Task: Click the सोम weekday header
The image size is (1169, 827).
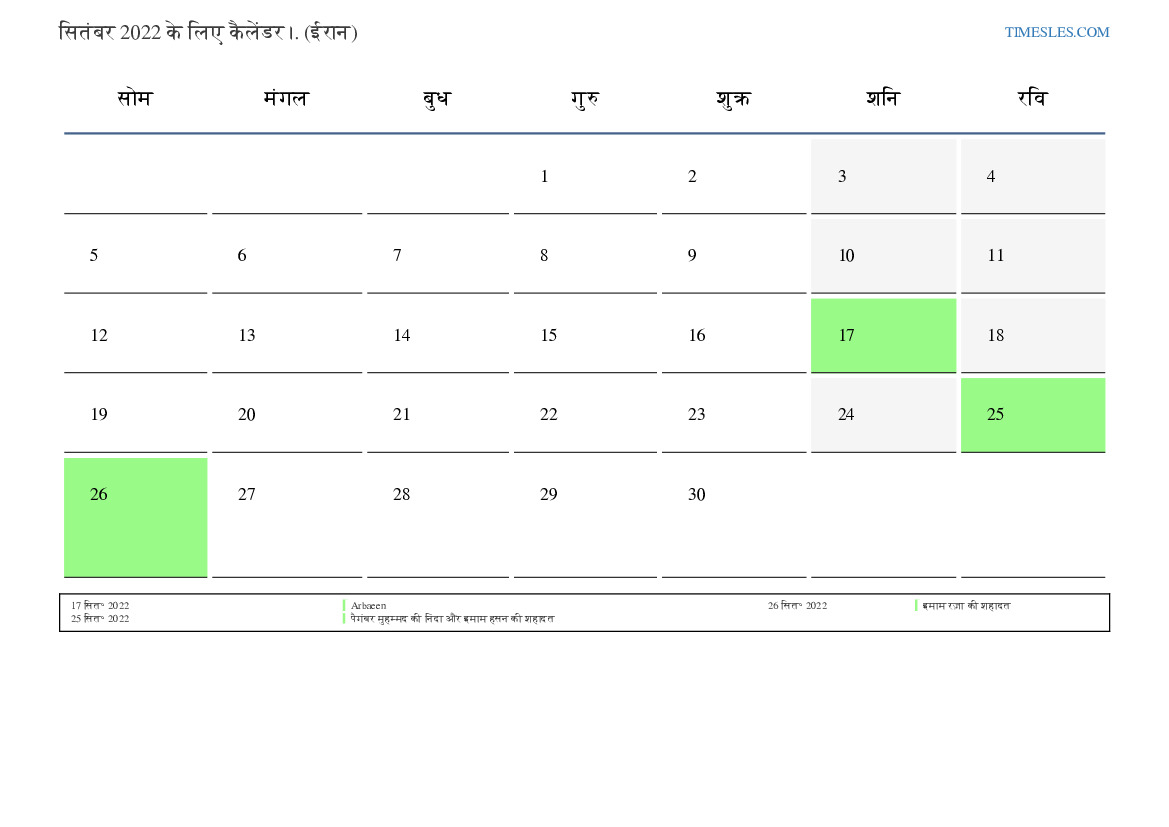Action: point(135,99)
